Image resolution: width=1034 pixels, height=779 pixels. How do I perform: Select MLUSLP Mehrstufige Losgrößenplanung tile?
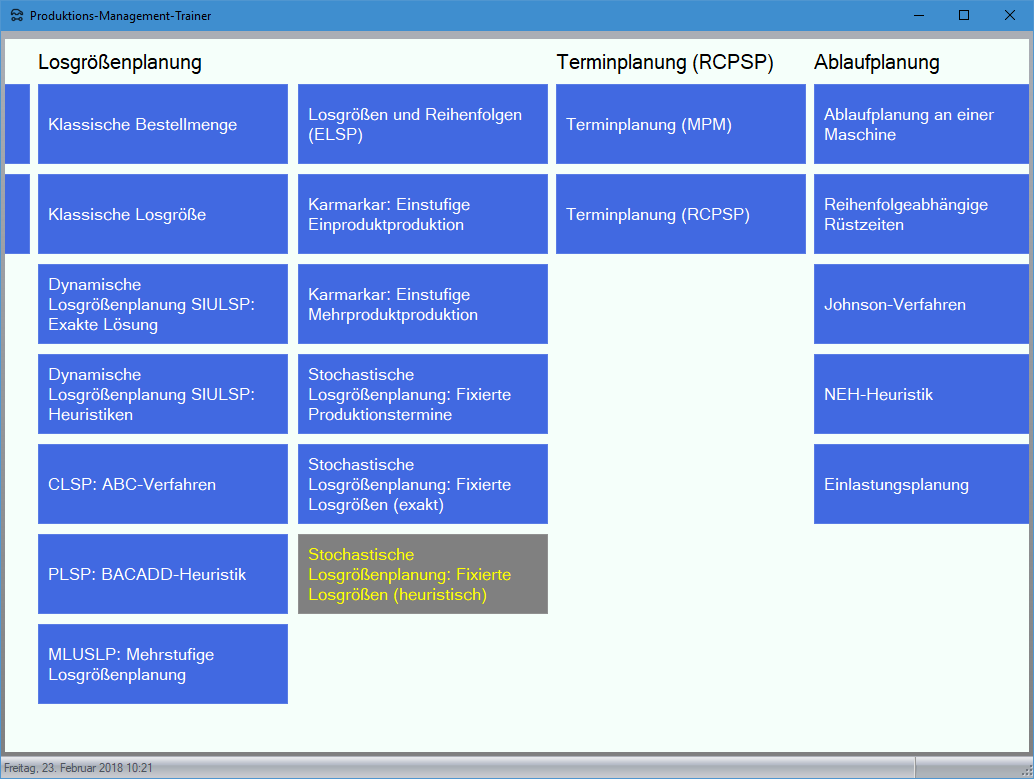click(163, 664)
